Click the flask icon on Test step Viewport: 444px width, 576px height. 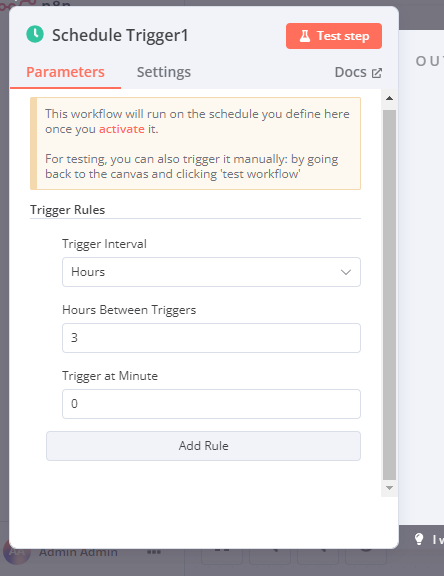[x=305, y=36]
